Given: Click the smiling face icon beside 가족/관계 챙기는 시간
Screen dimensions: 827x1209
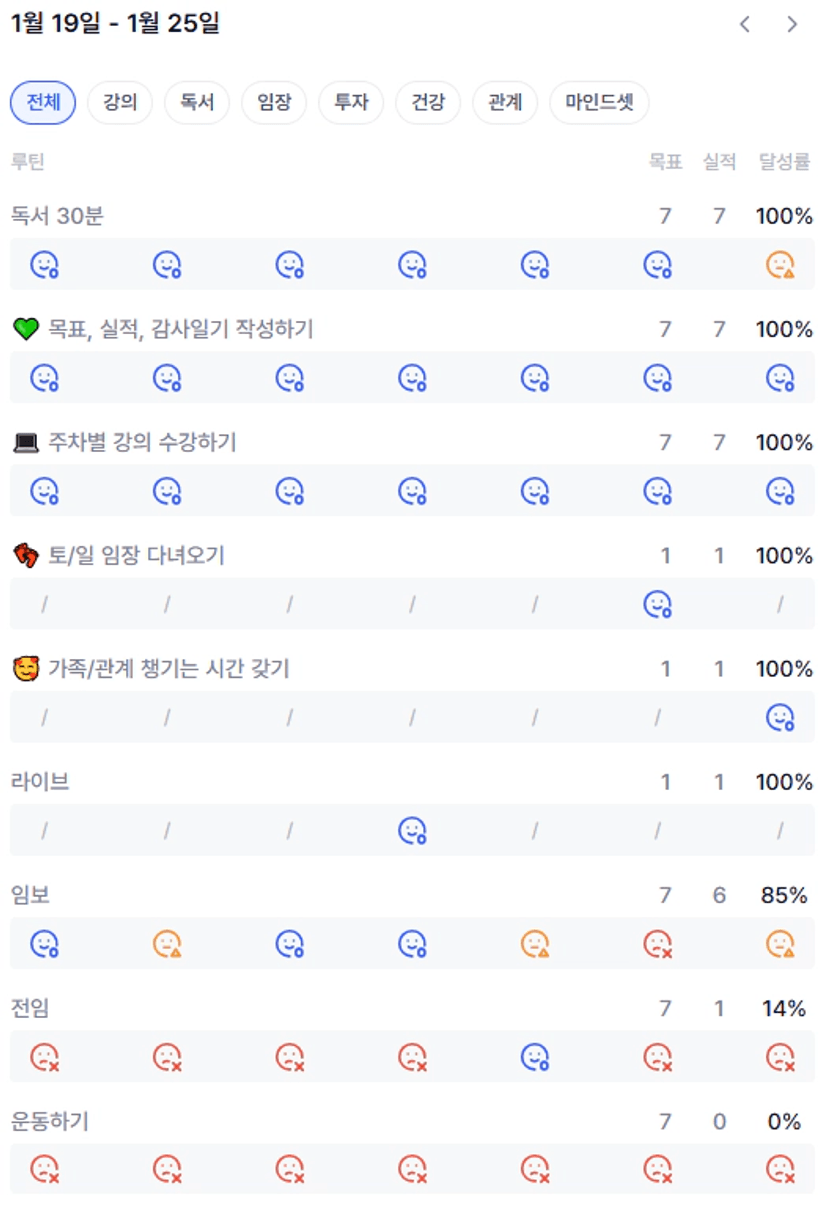Looking at the screenshot, I should [25, 669].
